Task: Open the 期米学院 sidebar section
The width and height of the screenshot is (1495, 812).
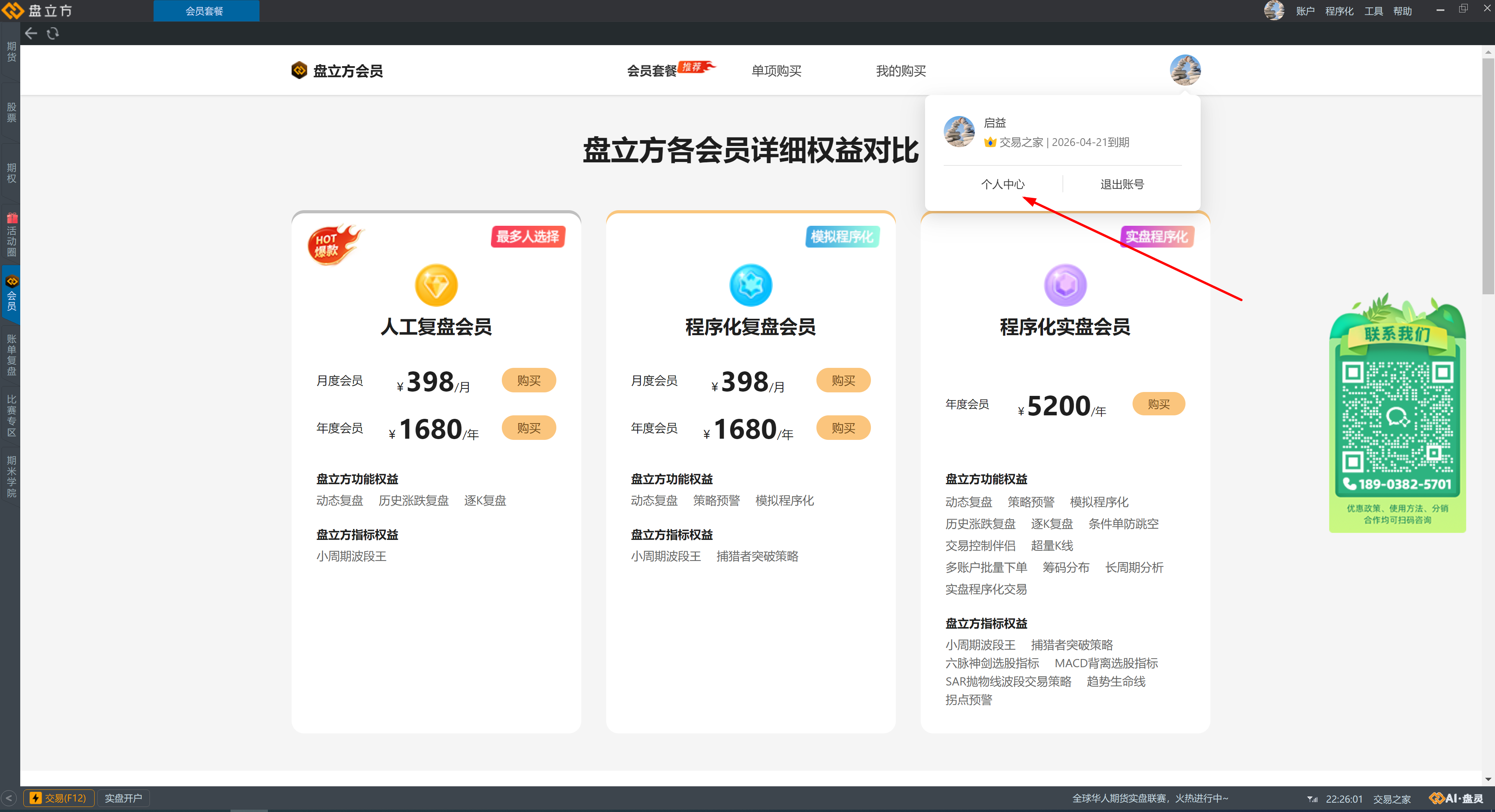Action: tap(11, 476)
